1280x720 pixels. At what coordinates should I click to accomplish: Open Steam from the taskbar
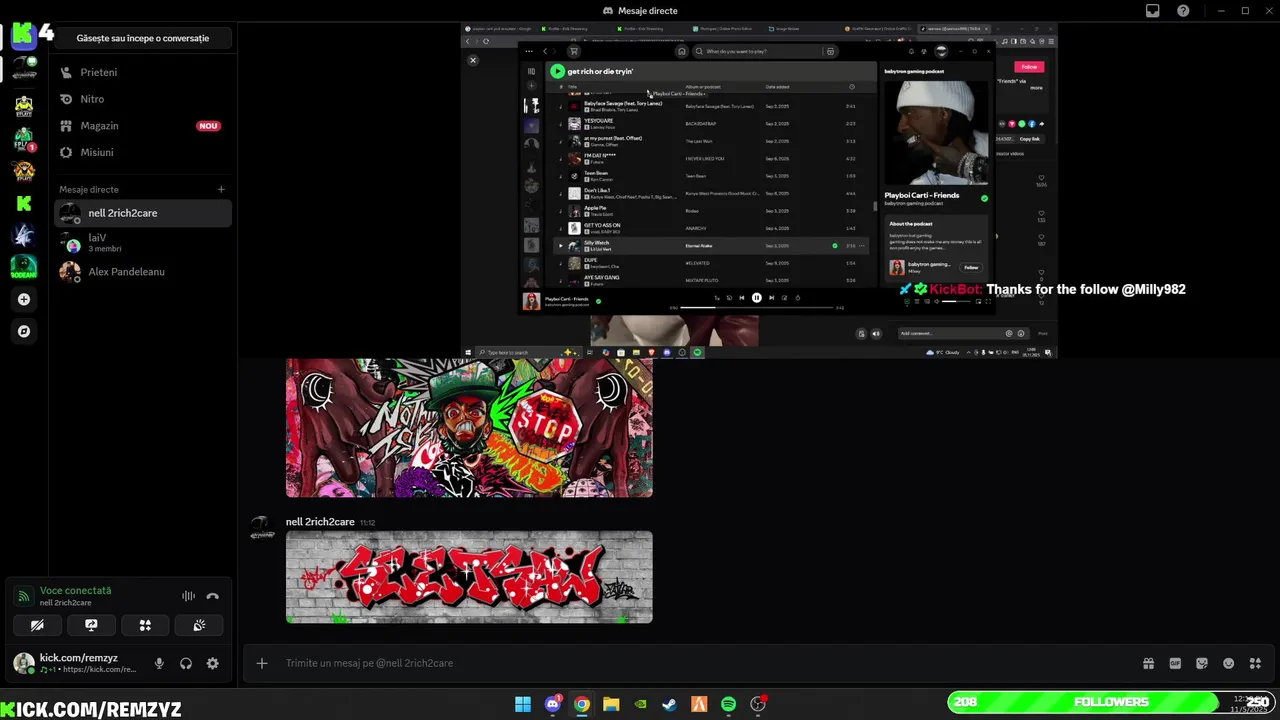[x=670, y=704]
